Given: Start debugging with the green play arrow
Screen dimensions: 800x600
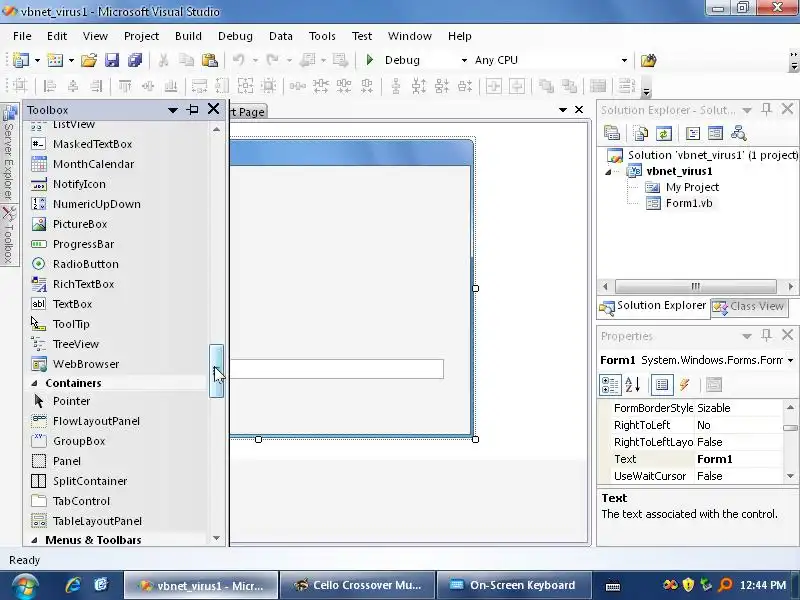Looking at the screenshot, I should (370, 60).
